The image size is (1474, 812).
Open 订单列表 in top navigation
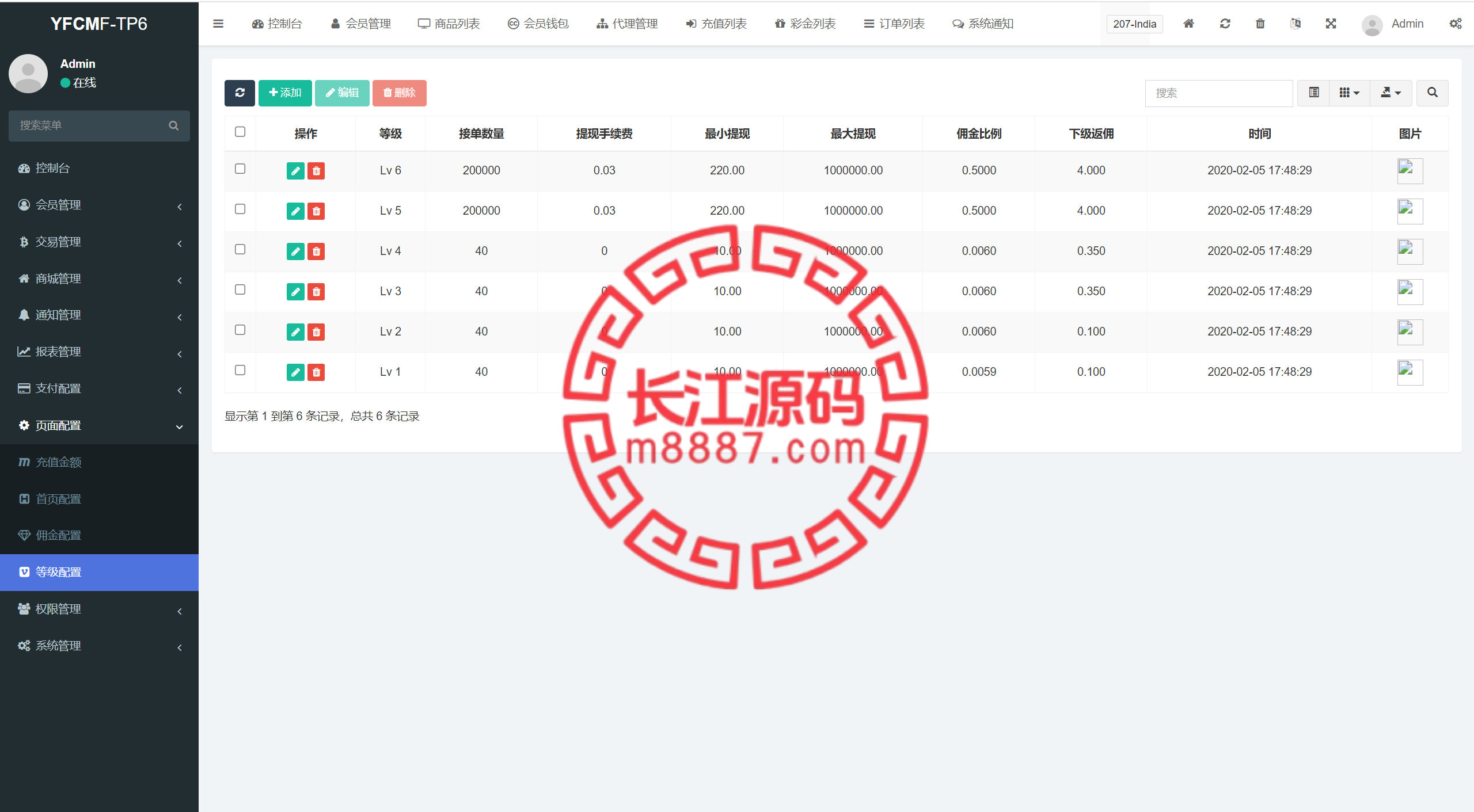894,24
